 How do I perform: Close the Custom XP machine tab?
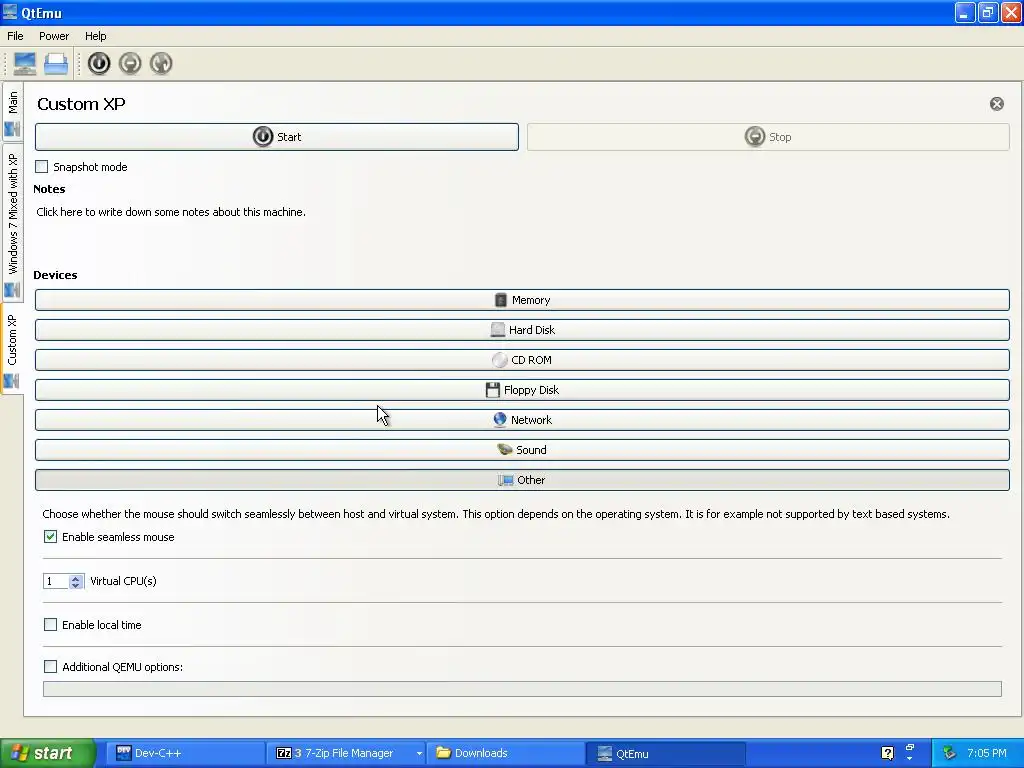997,104
